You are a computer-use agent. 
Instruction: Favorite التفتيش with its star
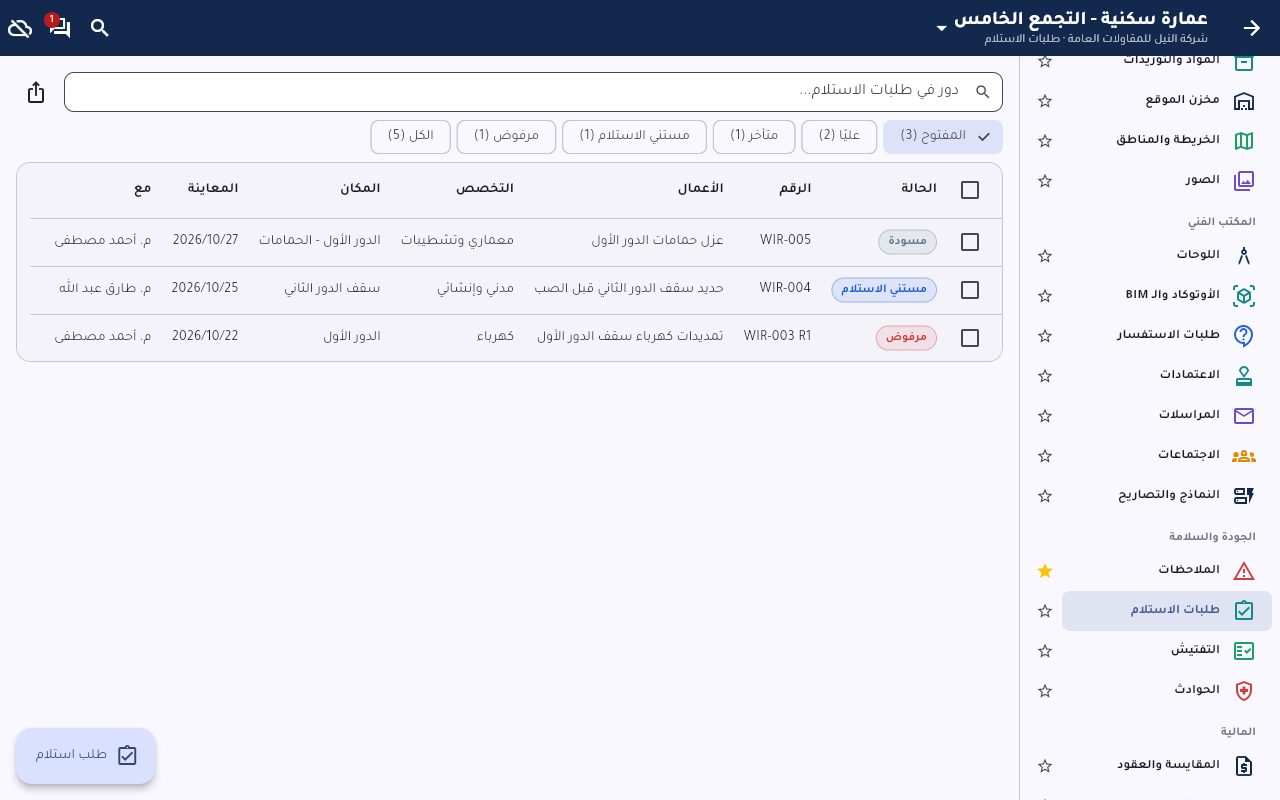(1045, 651)
